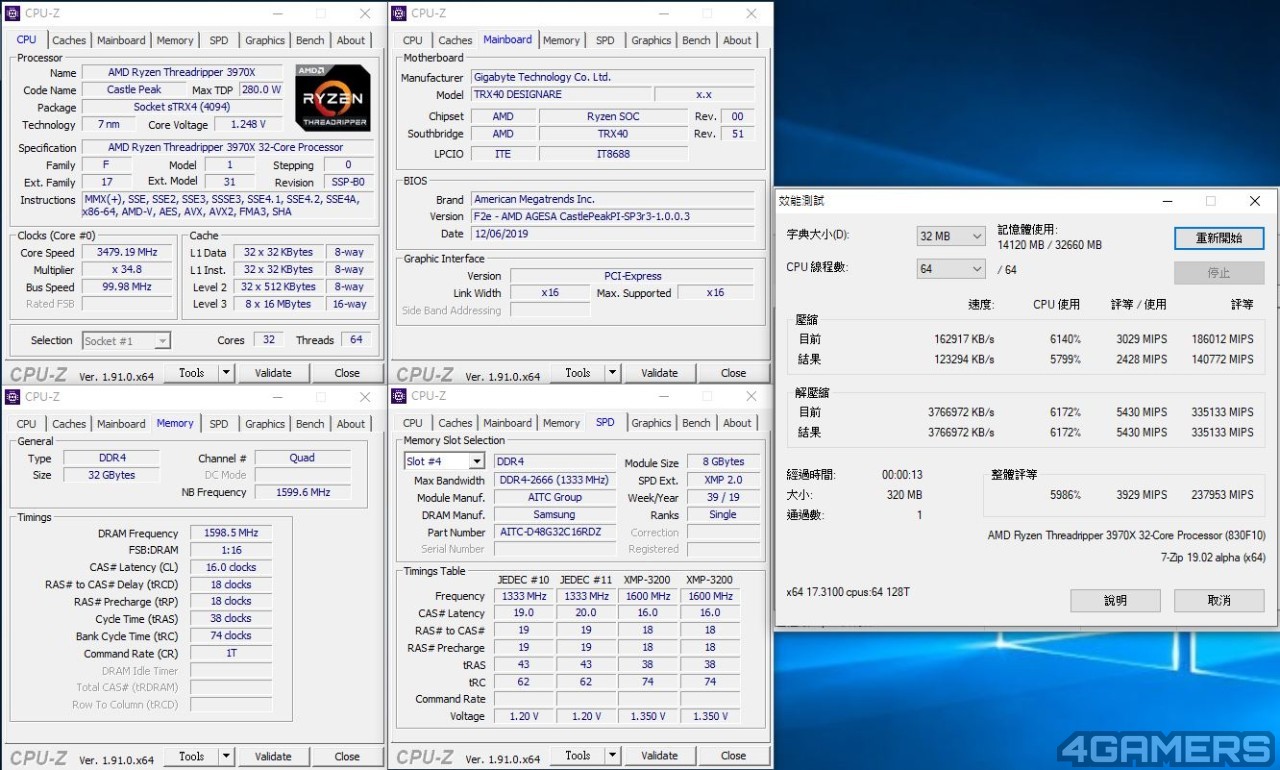
Task: Open SPD tab in Memory window
Action: tap(219, 424)
